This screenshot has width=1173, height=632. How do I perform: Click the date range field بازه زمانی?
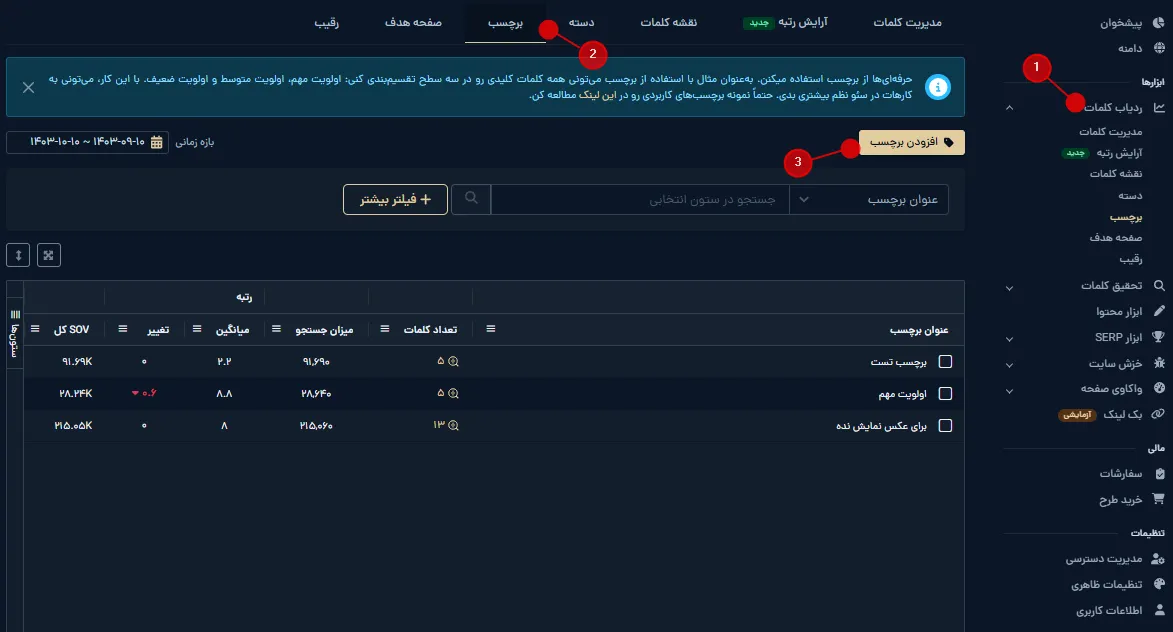point(88,142)
